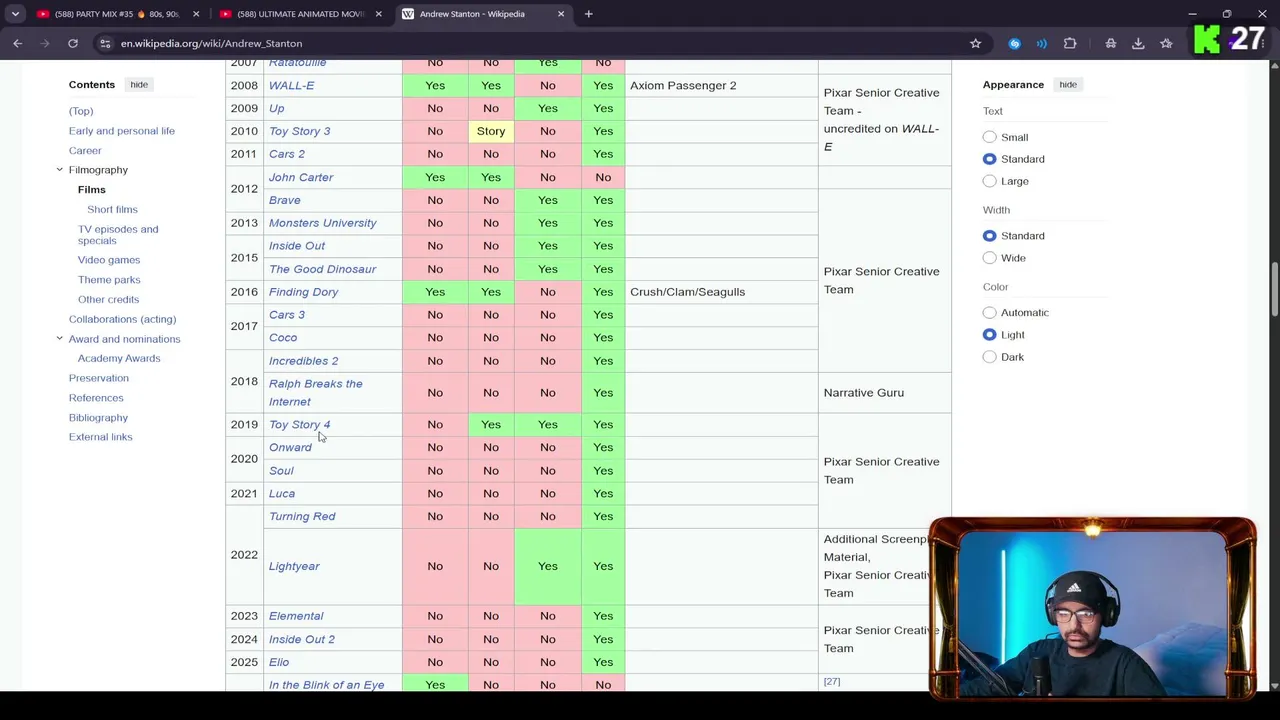Select the Light color option
Screen dimensions: 1280x720
coord(990,335)
